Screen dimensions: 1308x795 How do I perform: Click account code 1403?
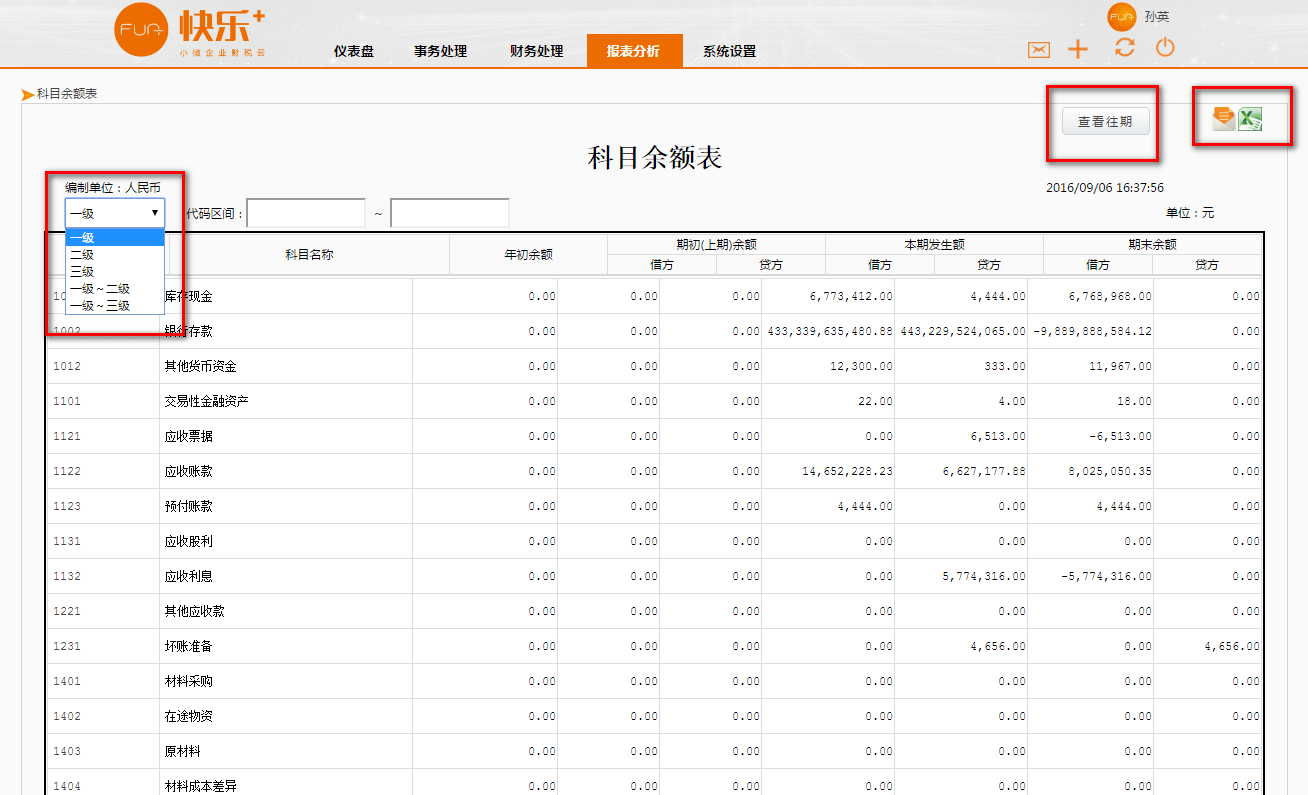pyautogui.click(x=67, y=751)
